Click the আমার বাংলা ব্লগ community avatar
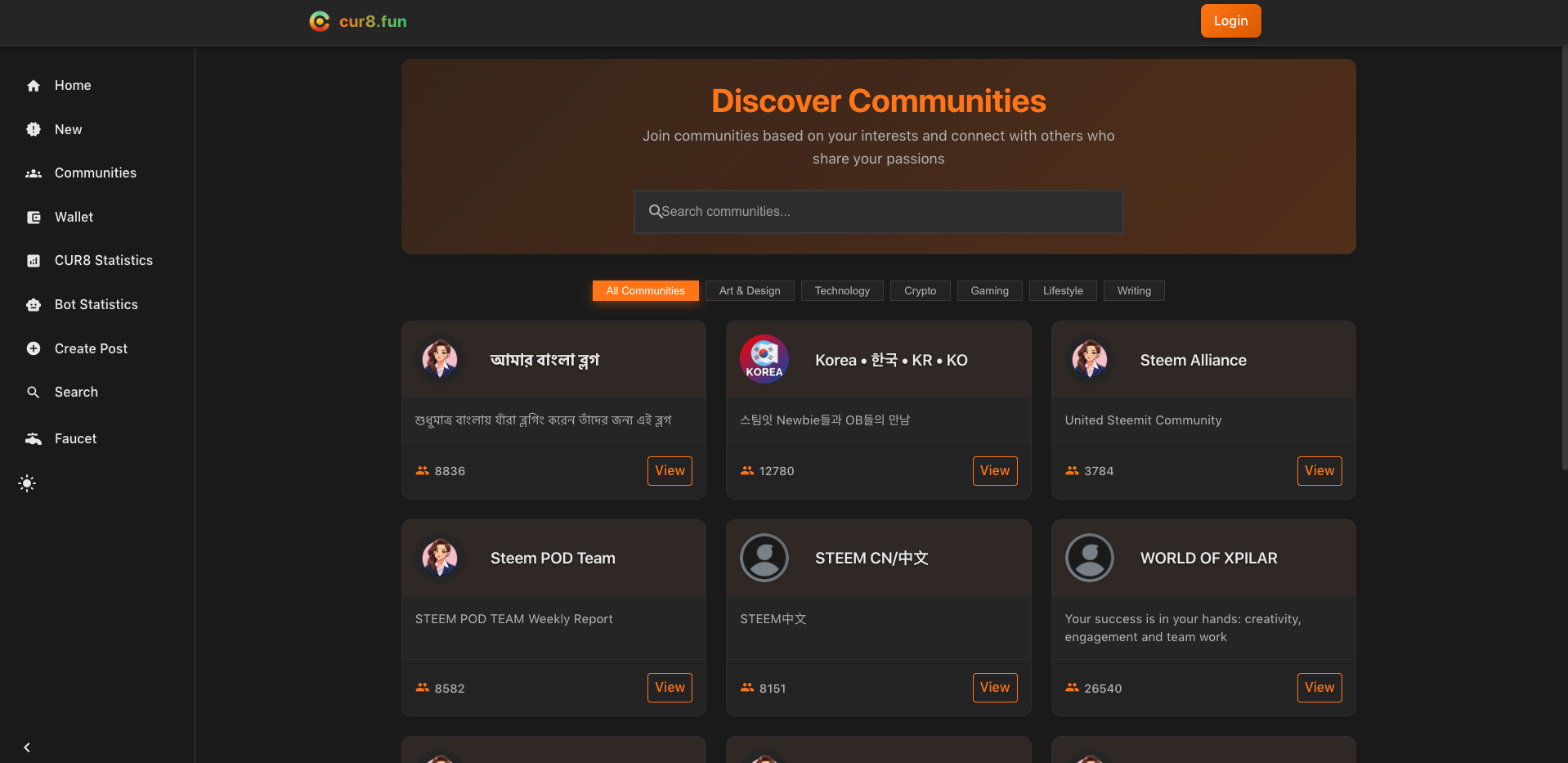1568x763 pixels. [x=440, y=359]
